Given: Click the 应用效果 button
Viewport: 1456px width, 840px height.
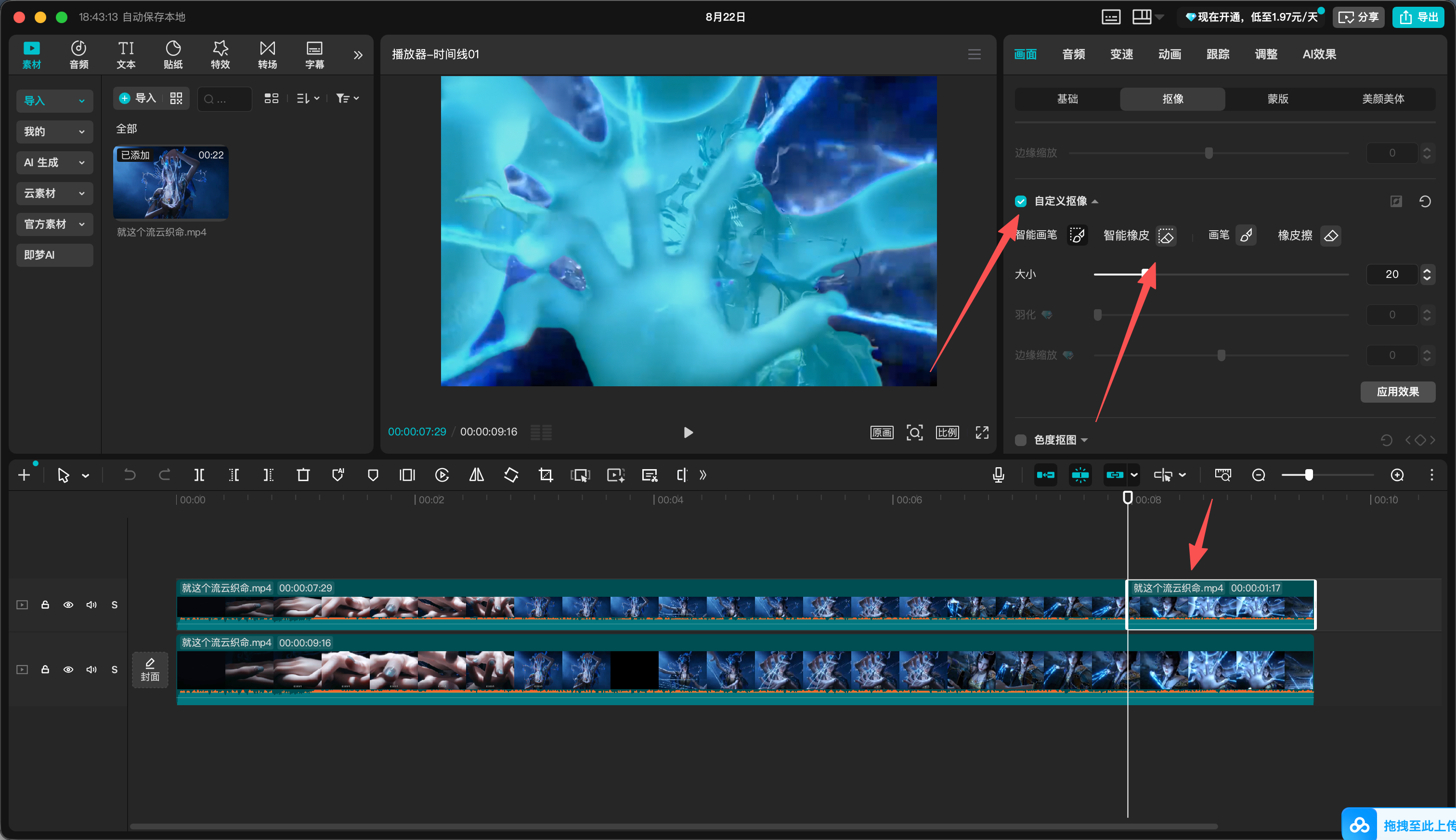Looking at the screenshot, I should (1397, 392).
